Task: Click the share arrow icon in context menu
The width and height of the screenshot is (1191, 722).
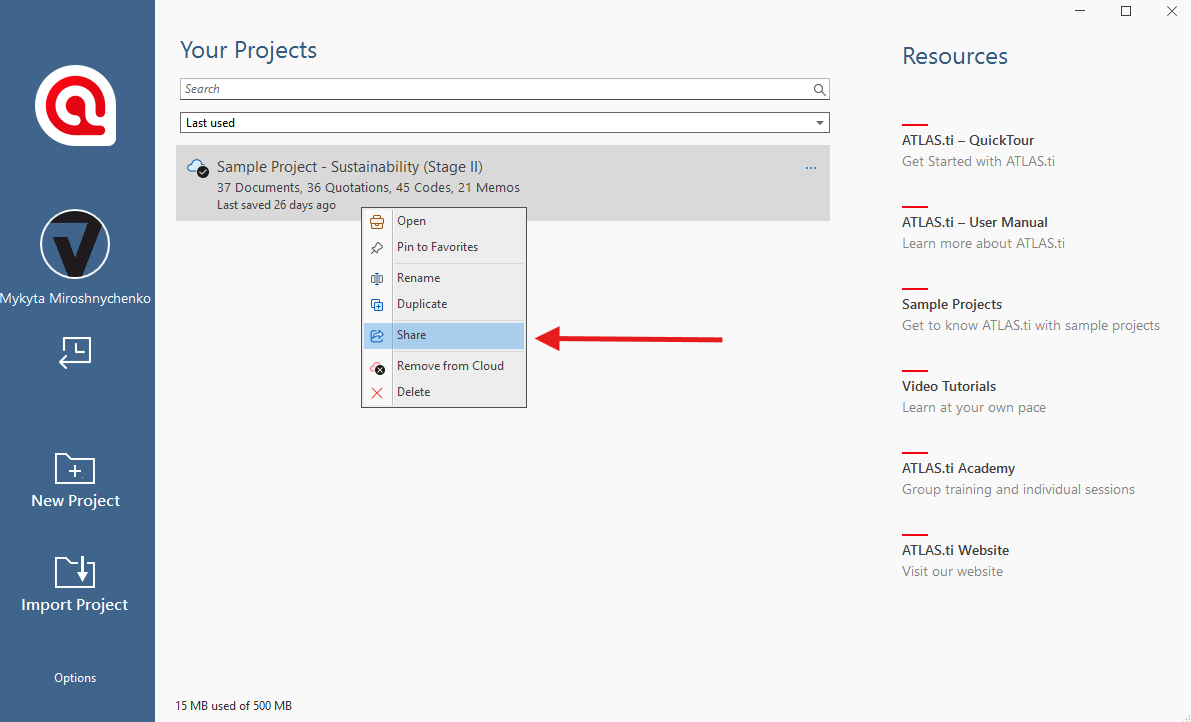Action: [x=377, y=336]
